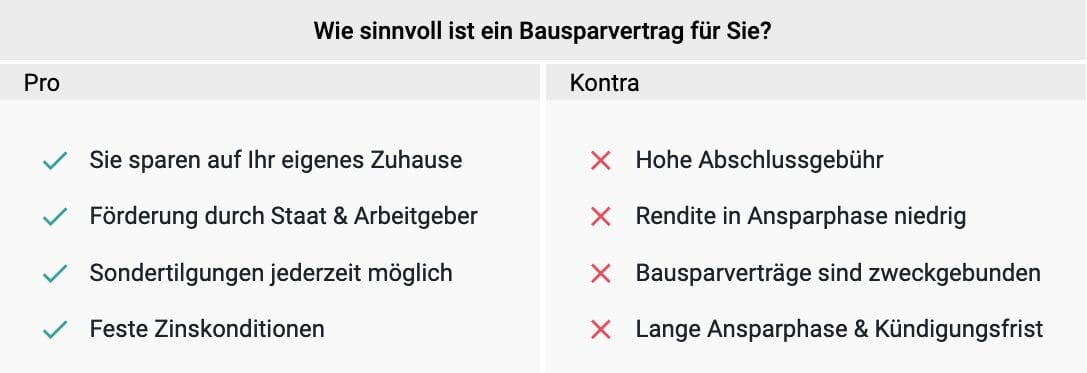Click the checkmark next to 'Förderung durch Staat & Arbeitgeber'

coord(55,218)
